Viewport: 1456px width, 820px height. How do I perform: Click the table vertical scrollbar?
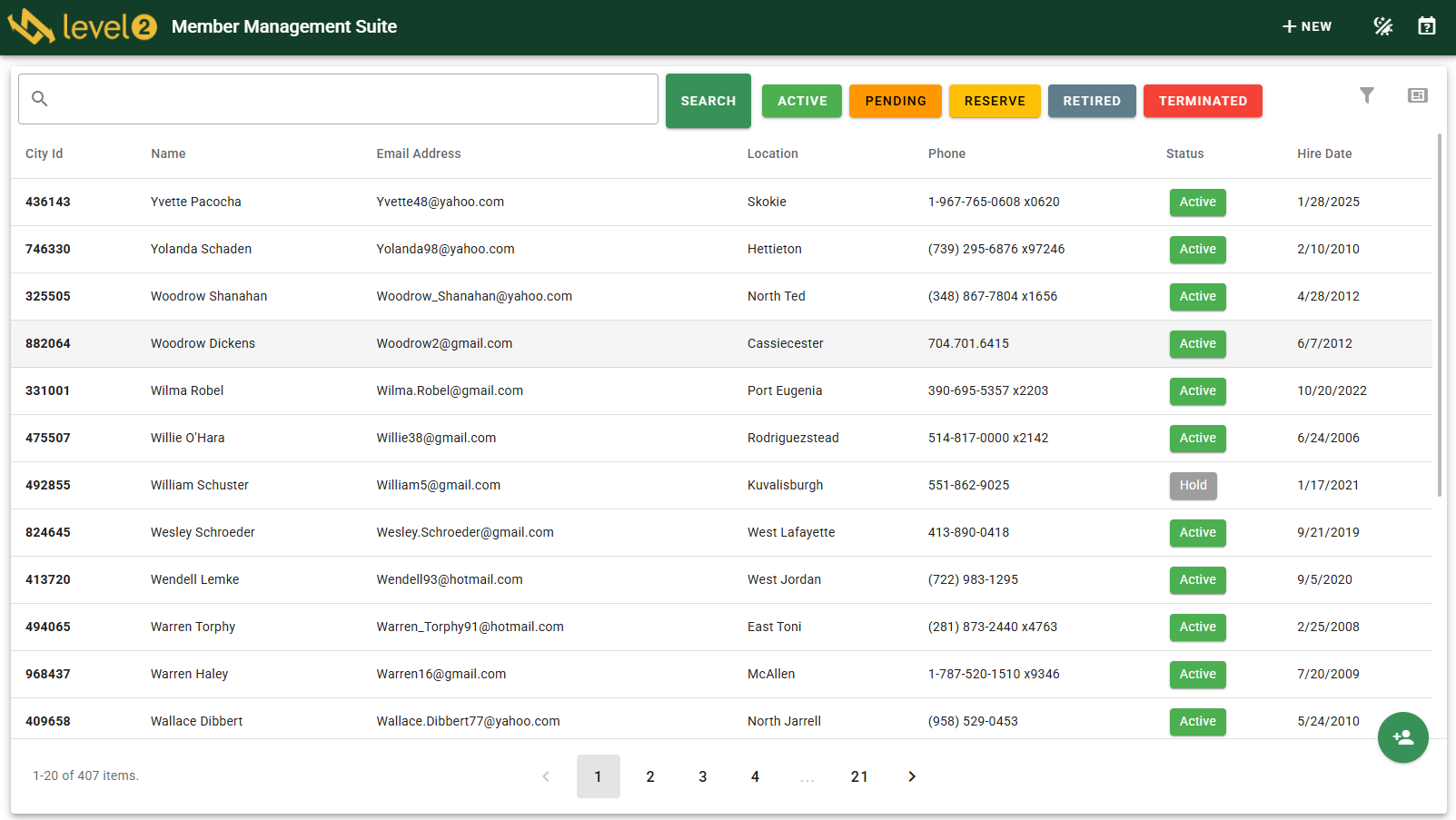pos(1440,315)
